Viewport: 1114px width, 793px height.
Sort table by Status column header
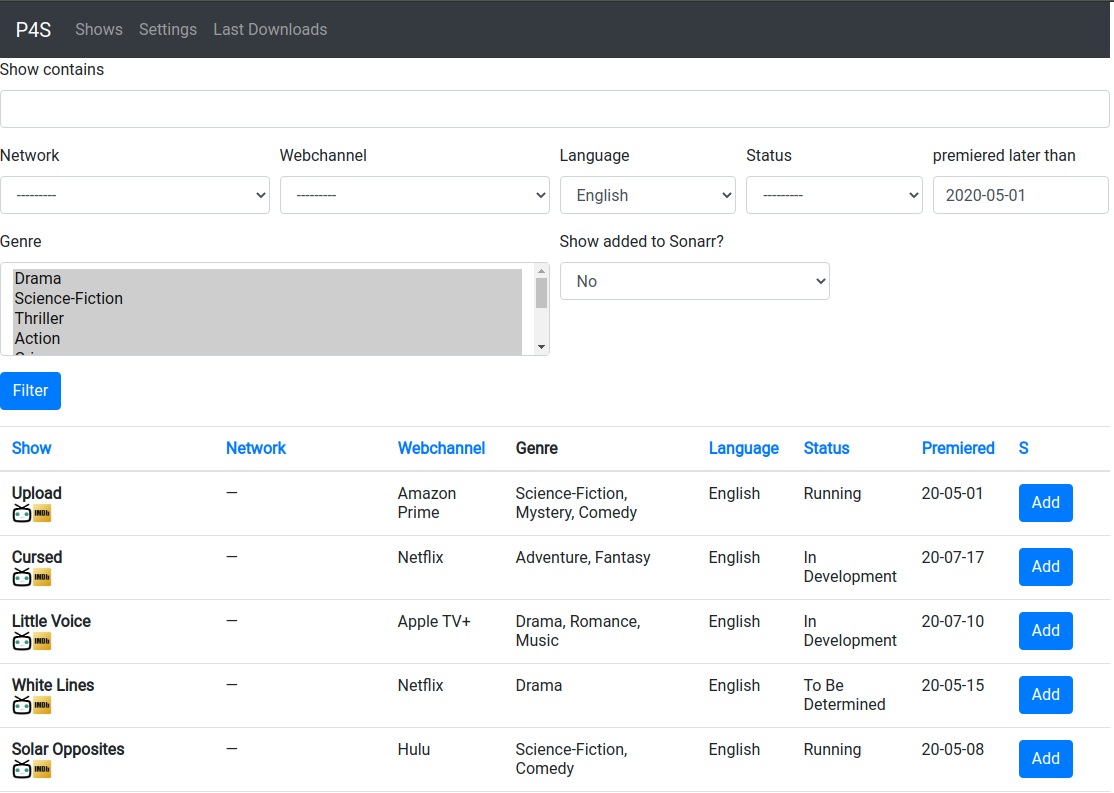826,448
